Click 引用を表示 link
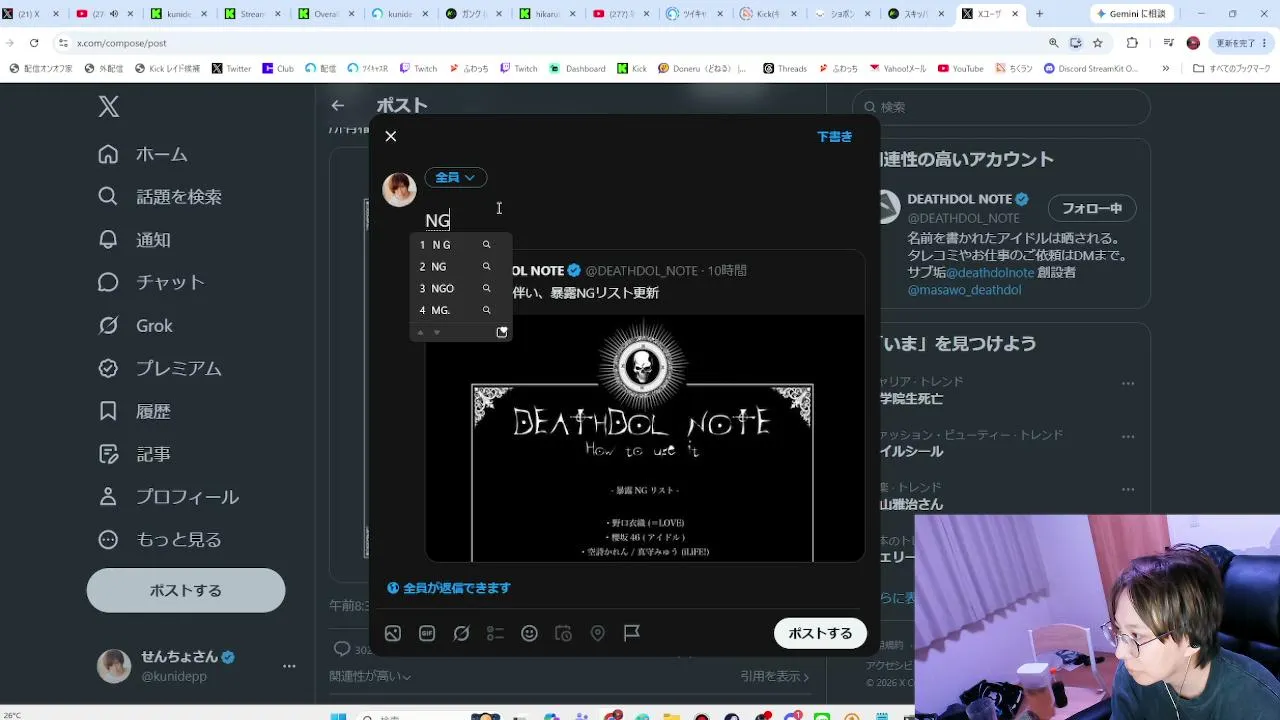This screenshot has width=1280, height=720. (x=775, y=677)
